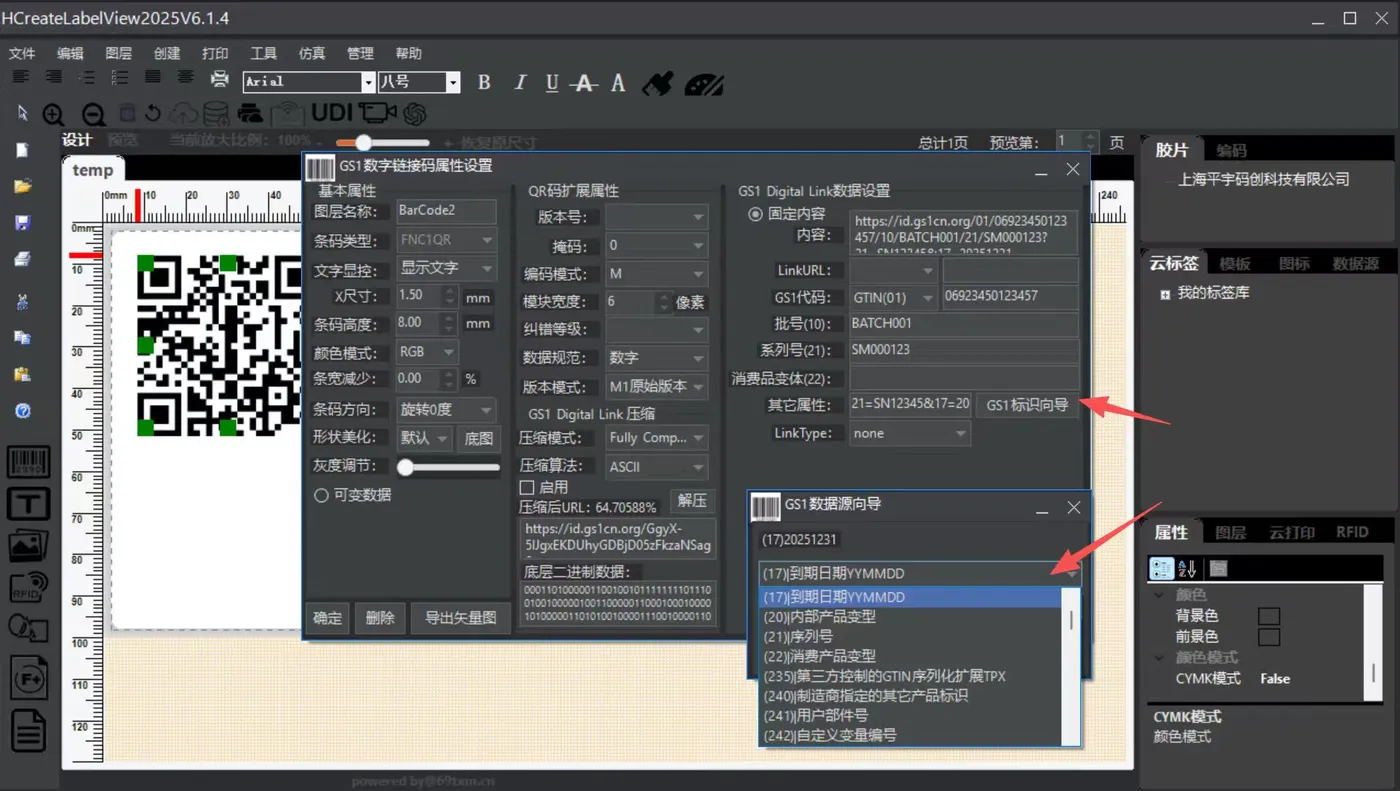Open the 文件 menu

22,54
